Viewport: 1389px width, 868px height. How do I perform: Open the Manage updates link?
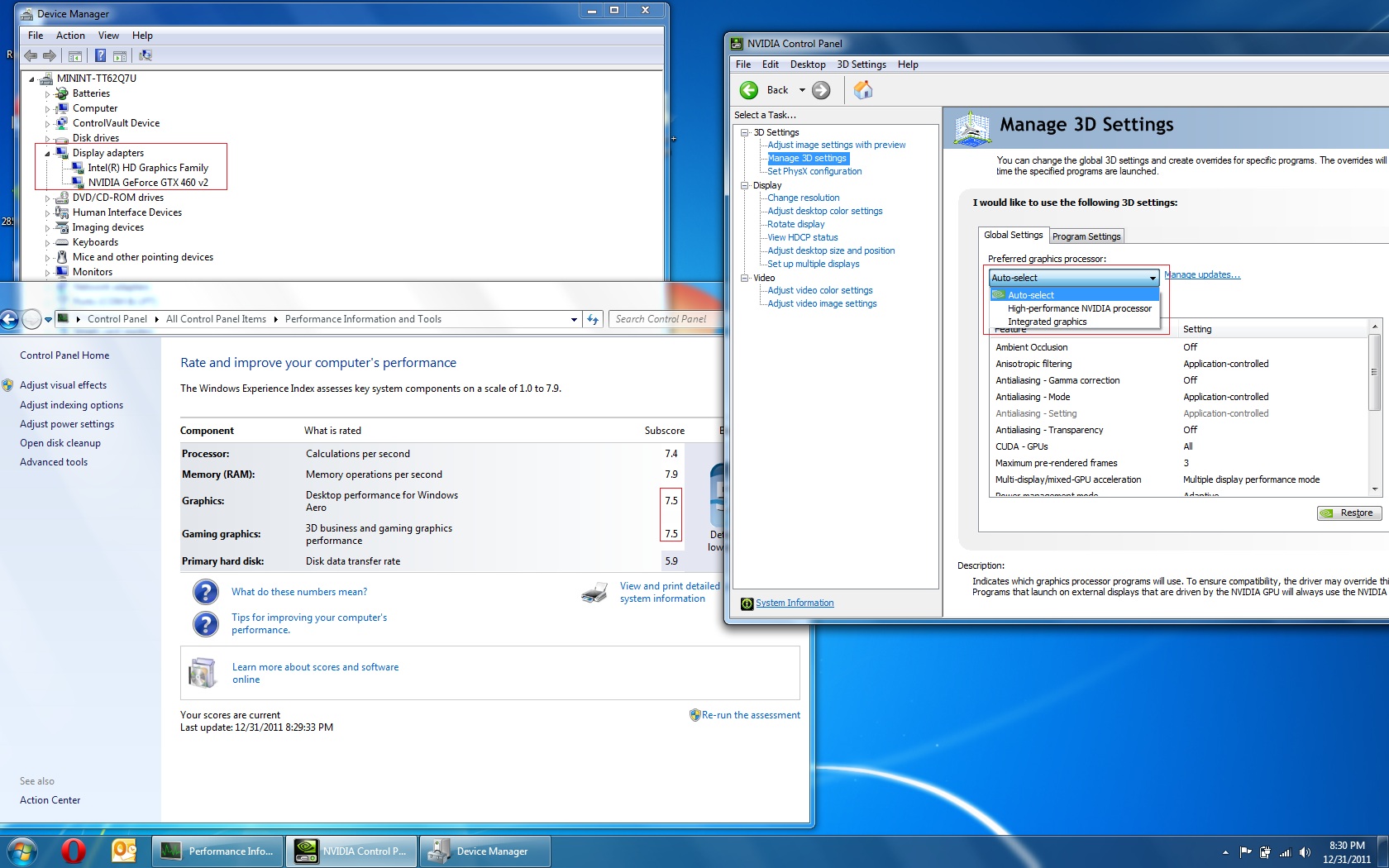coord(1202,274)
